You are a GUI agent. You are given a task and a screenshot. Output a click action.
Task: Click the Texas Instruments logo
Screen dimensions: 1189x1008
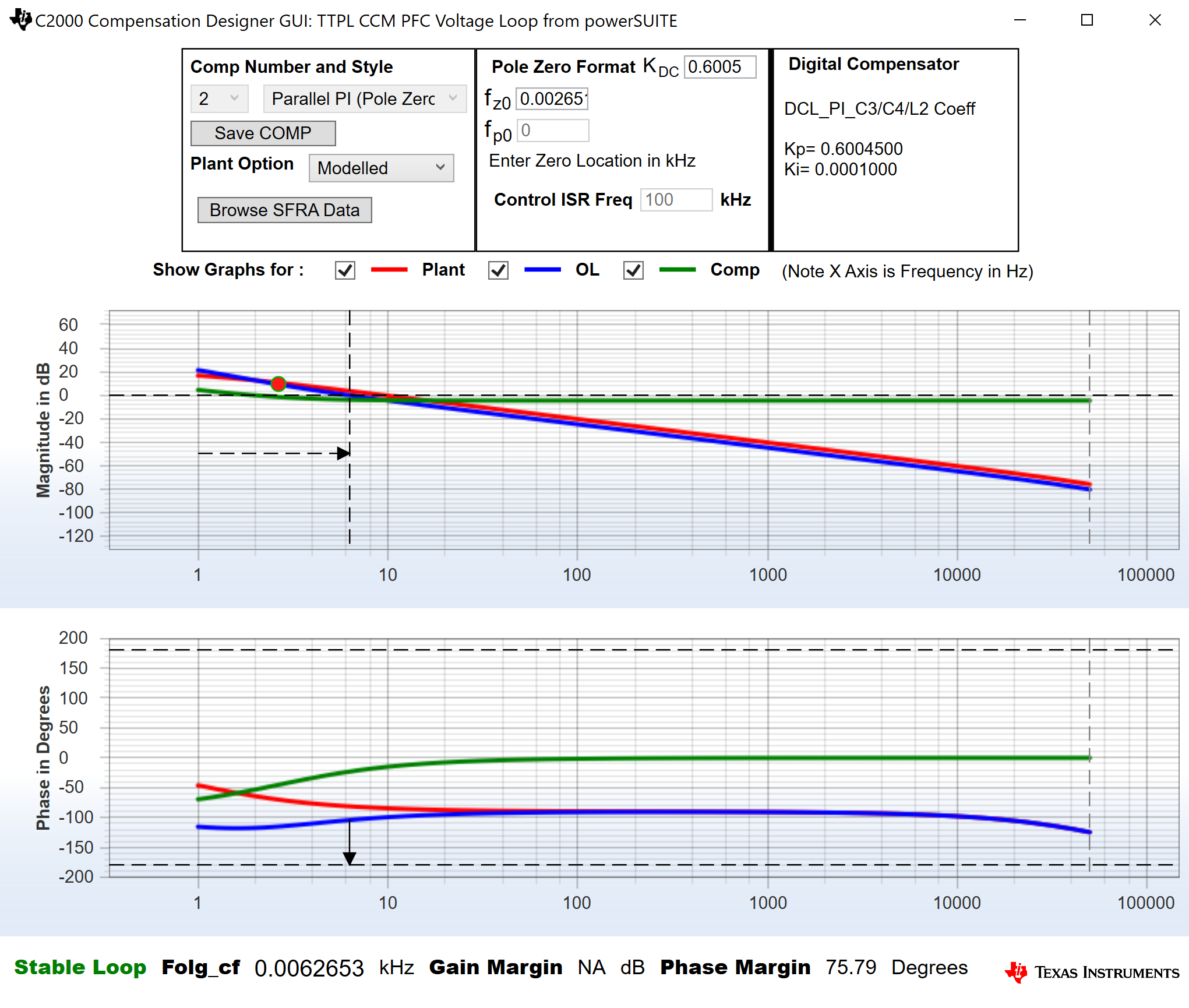(x=1092, y=972)
